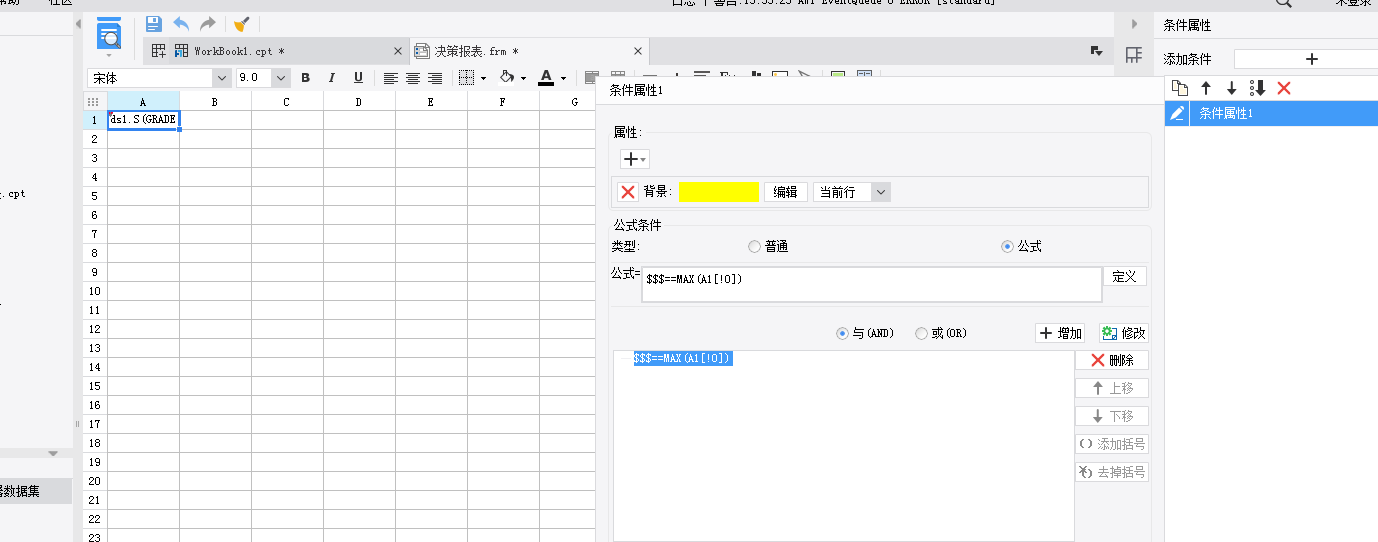1378x542 pixels.
Task: Move condition attribute down with arrow icon
Action: [1232, 88]
